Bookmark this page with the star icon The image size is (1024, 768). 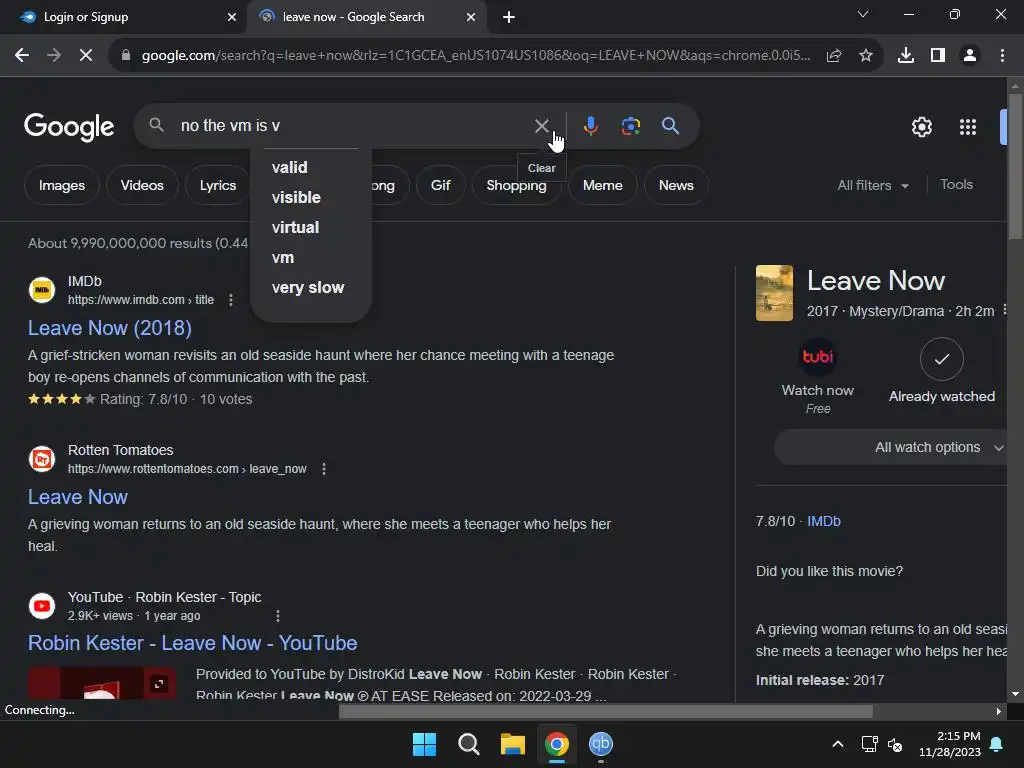click(866, 56)
